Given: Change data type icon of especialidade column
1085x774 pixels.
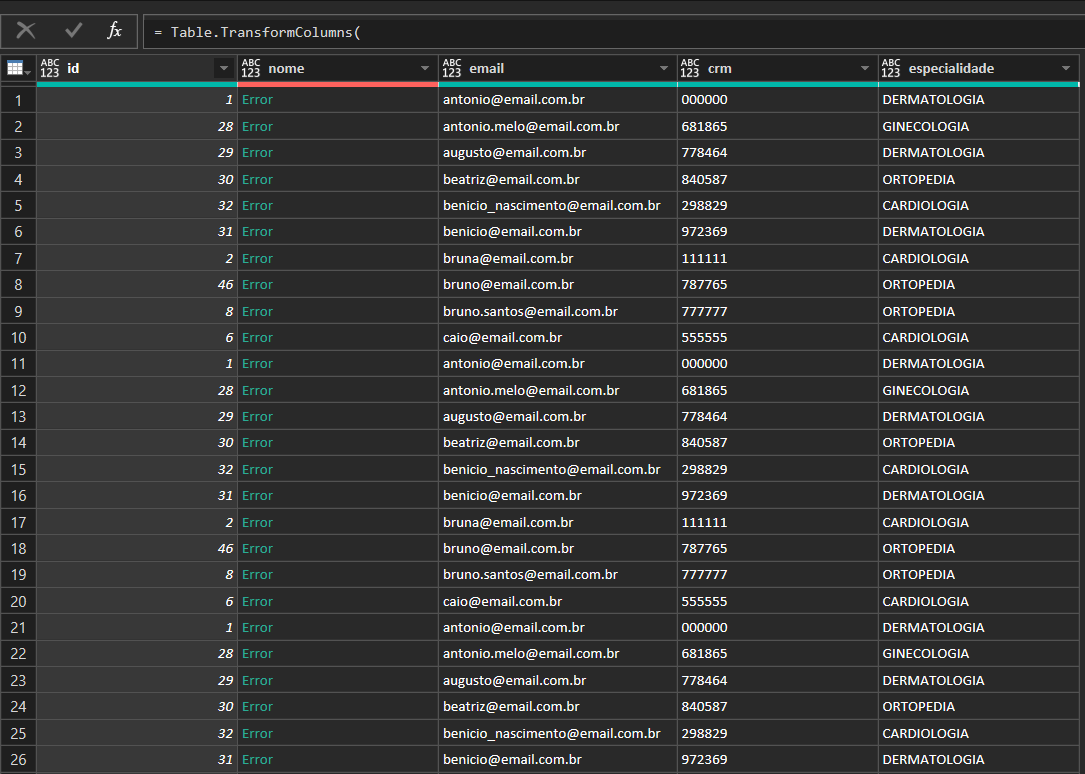Looking at the screenshot, I should [891, 68].
